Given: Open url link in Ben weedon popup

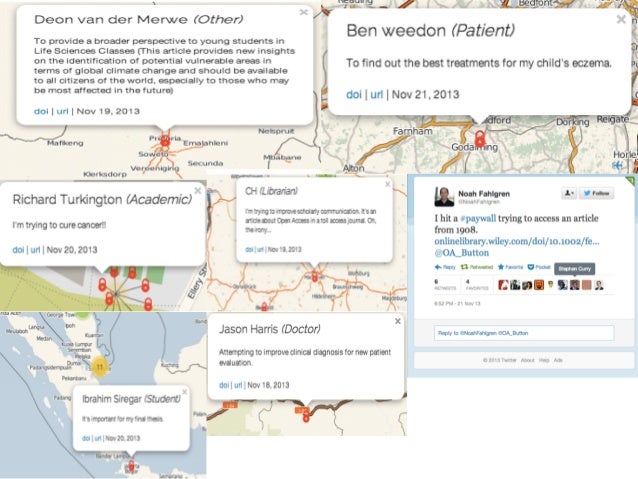Looking at the screenshot, I should (x=376, y=94).
